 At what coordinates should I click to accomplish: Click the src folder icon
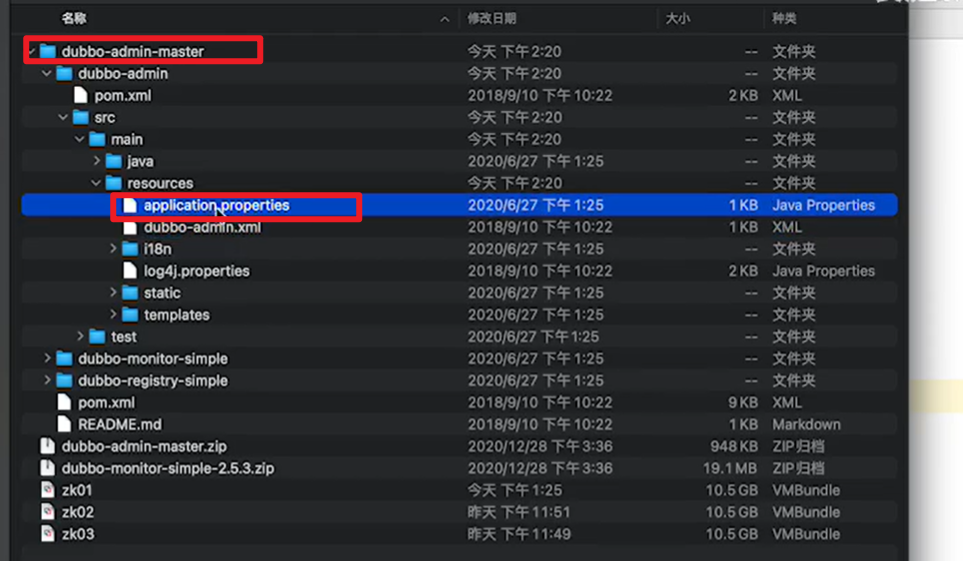coord(80,117)
